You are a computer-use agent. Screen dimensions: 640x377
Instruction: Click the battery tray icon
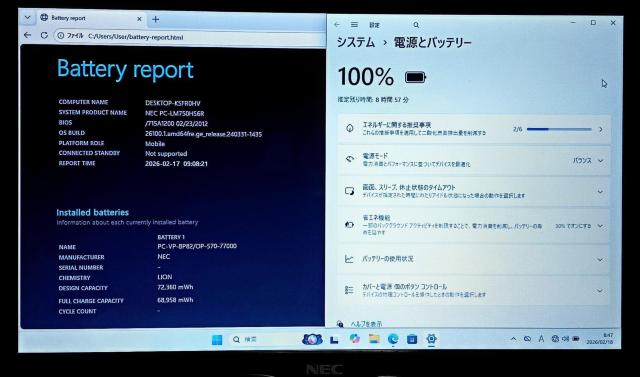(576, 339)
